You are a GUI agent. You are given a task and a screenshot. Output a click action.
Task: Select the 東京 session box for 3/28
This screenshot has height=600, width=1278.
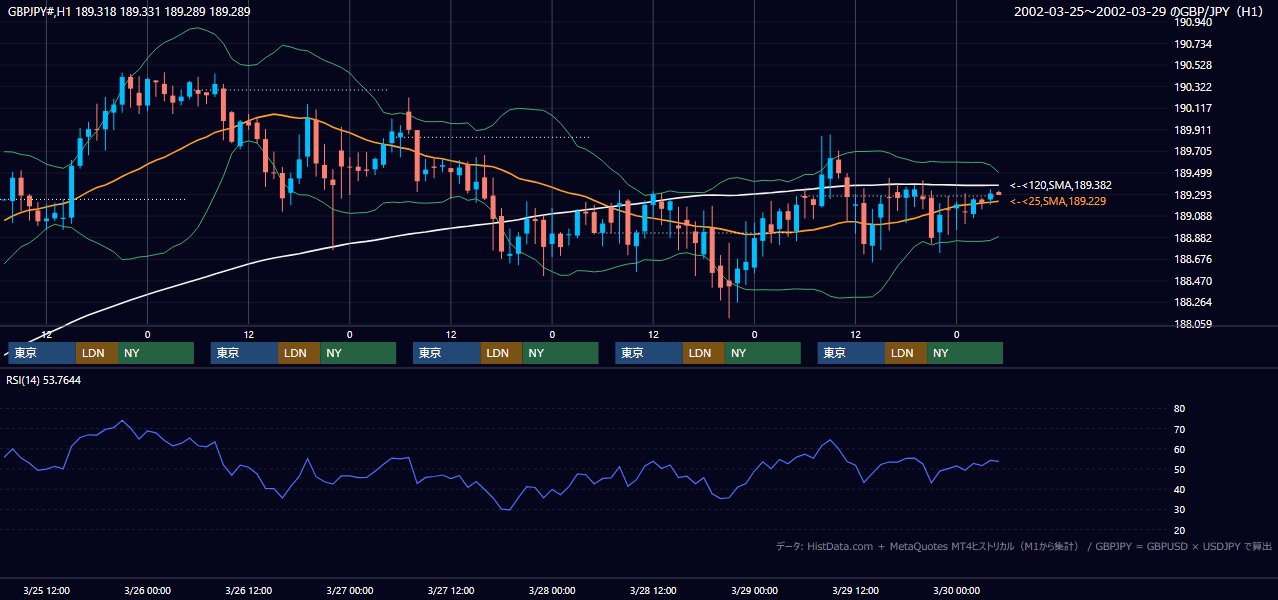tap(649, 353)
